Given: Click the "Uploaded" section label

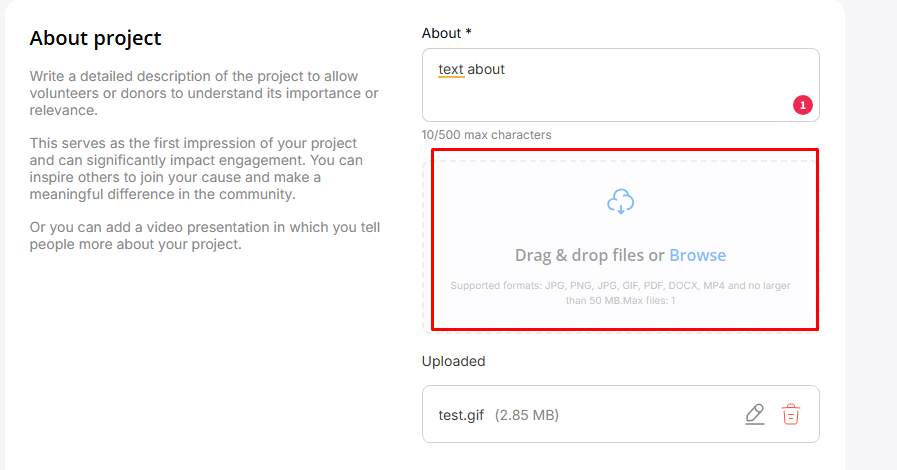Looking at the screenshot, I should coord(453,361).
